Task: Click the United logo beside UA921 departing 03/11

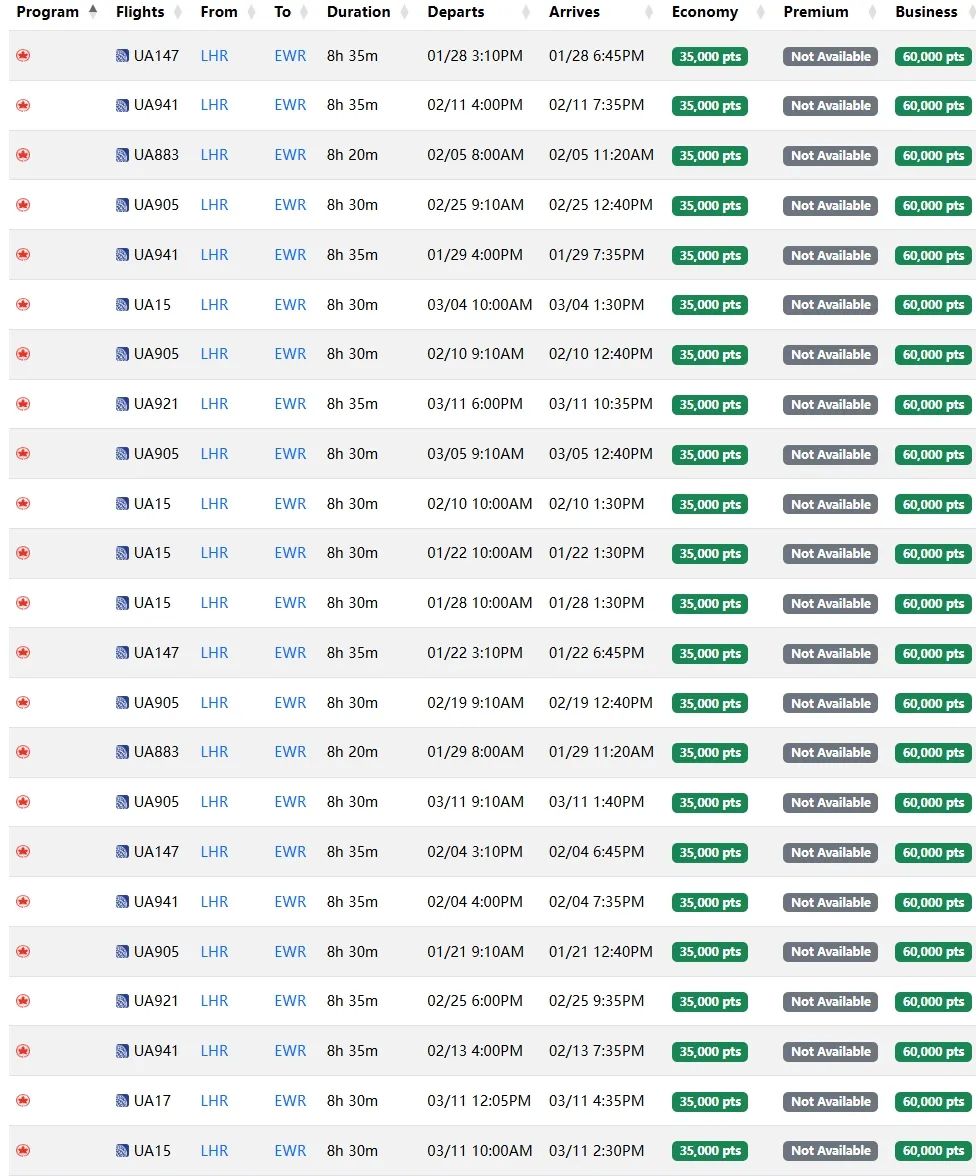Action: [122, 404]
